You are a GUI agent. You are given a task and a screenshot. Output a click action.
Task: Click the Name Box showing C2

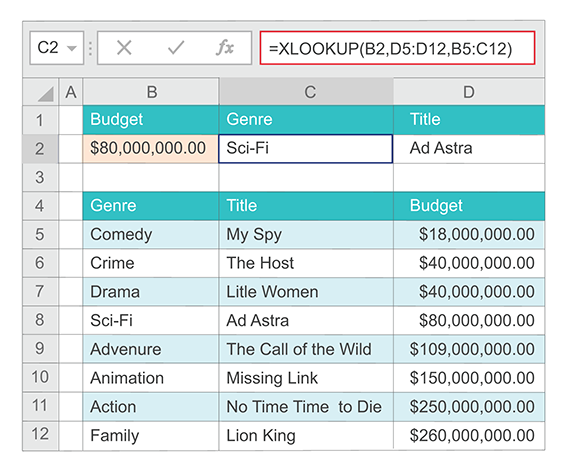[57, 48]
